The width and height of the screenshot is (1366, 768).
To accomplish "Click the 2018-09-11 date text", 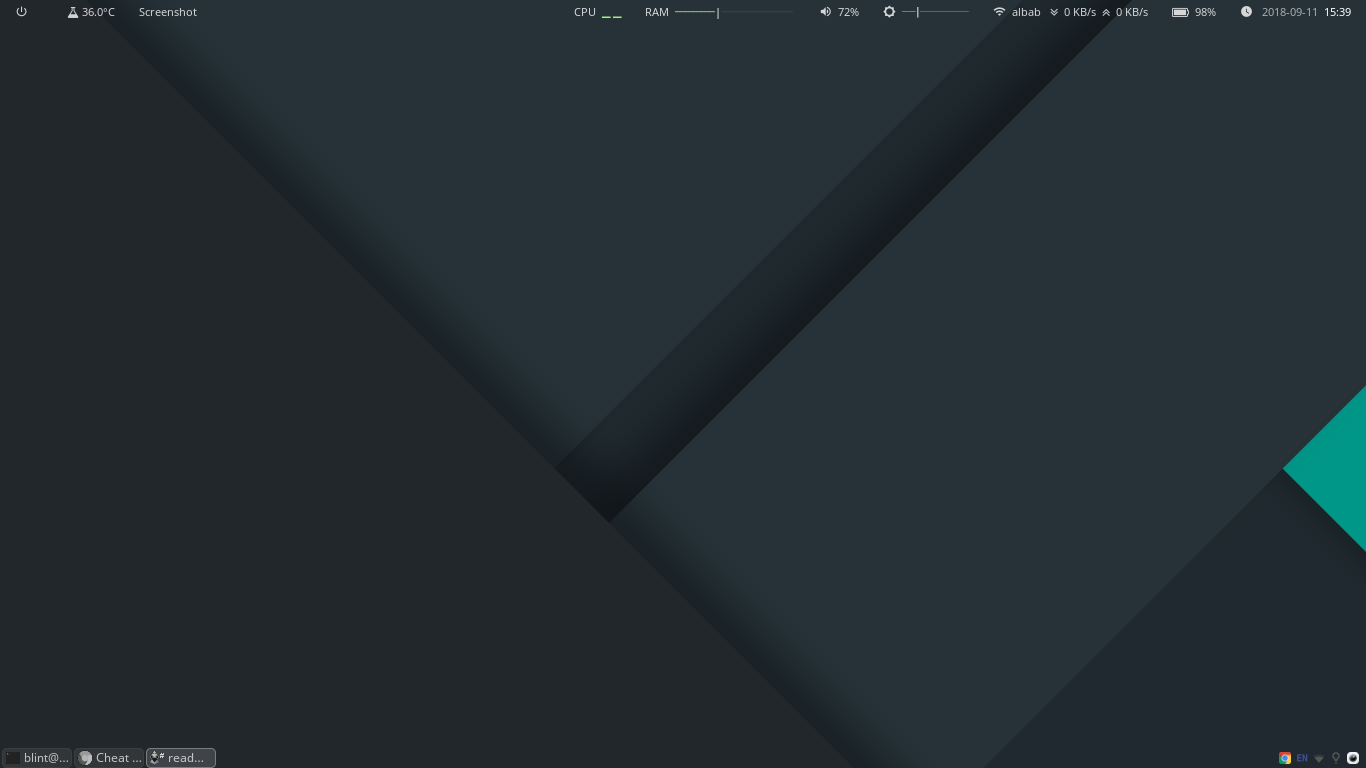I will (x=1290, y=12).
